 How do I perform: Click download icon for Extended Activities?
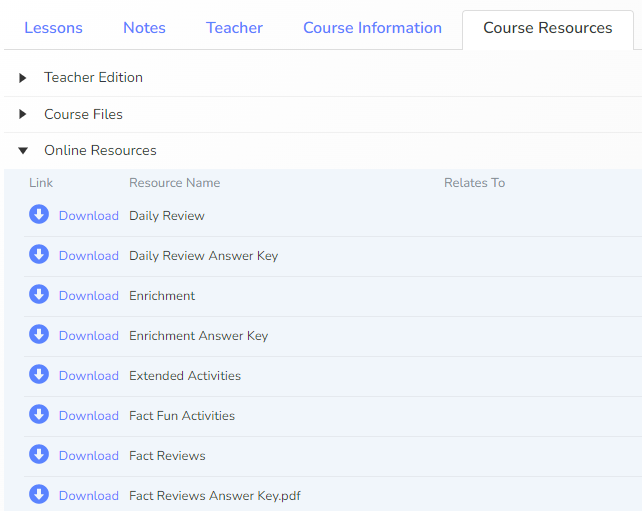39,374
